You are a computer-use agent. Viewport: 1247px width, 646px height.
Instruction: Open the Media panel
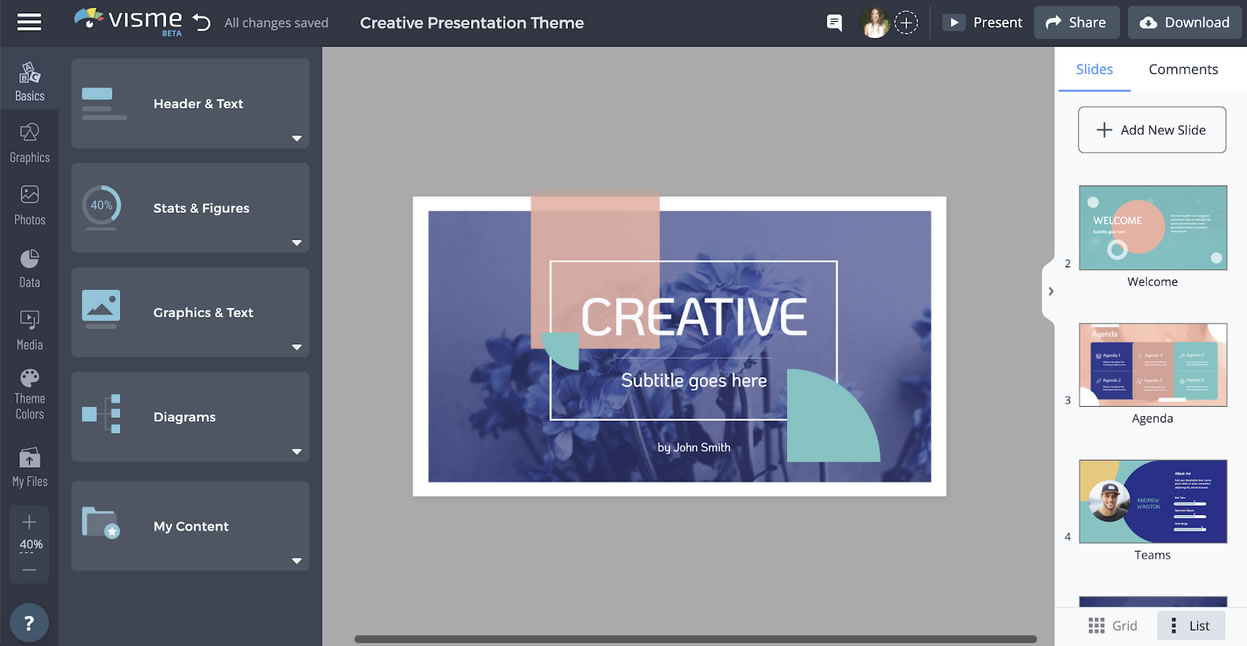[x=29, y=331]
